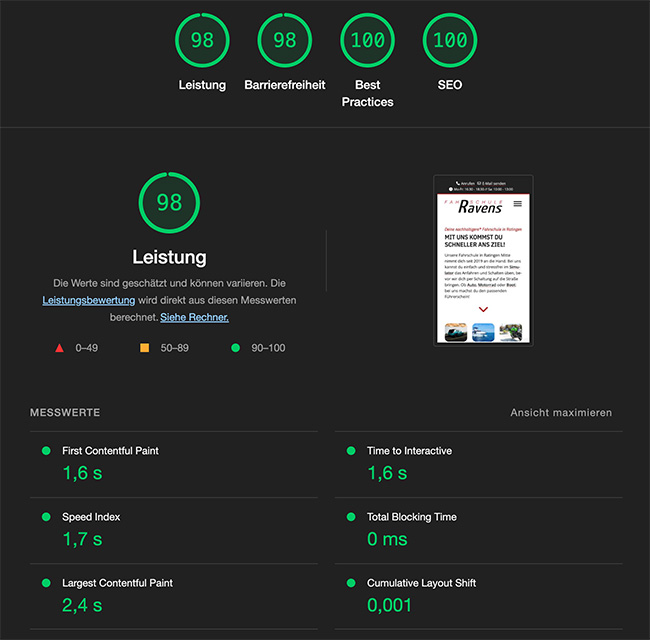Expand metrics with Ansicht maximieren
Screen dimensions: 650x640
coord(561,413)
